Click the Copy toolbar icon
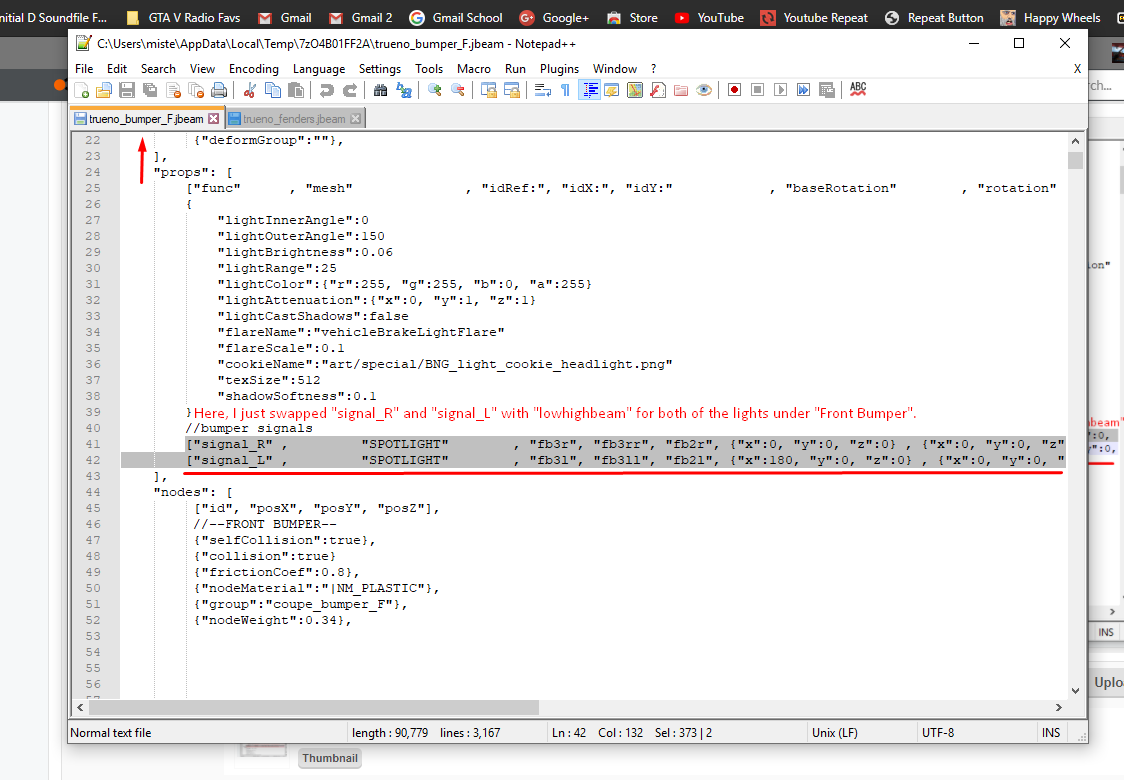This screenshot has width=1124, height=780. coord(272,90)
